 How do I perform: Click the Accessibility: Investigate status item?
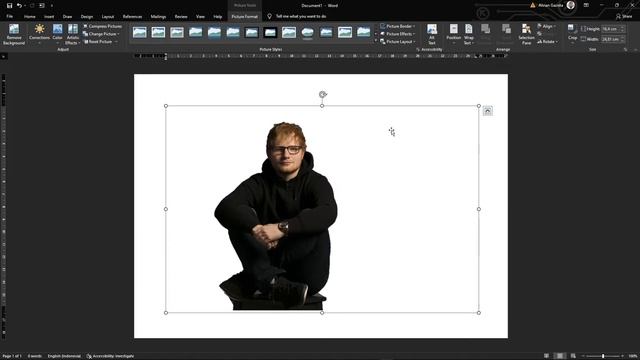pyautogui.click(x=110, y=356)
